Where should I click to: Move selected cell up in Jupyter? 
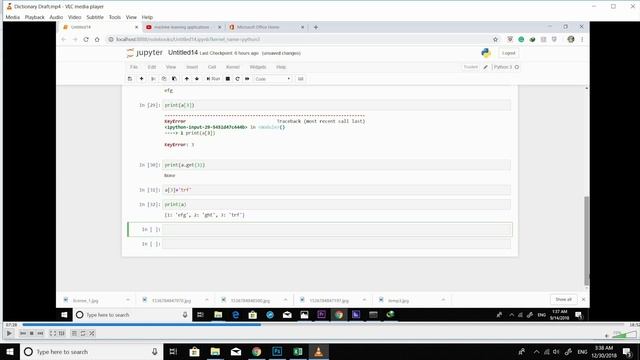pyautogui.click(x=187, y=79)
